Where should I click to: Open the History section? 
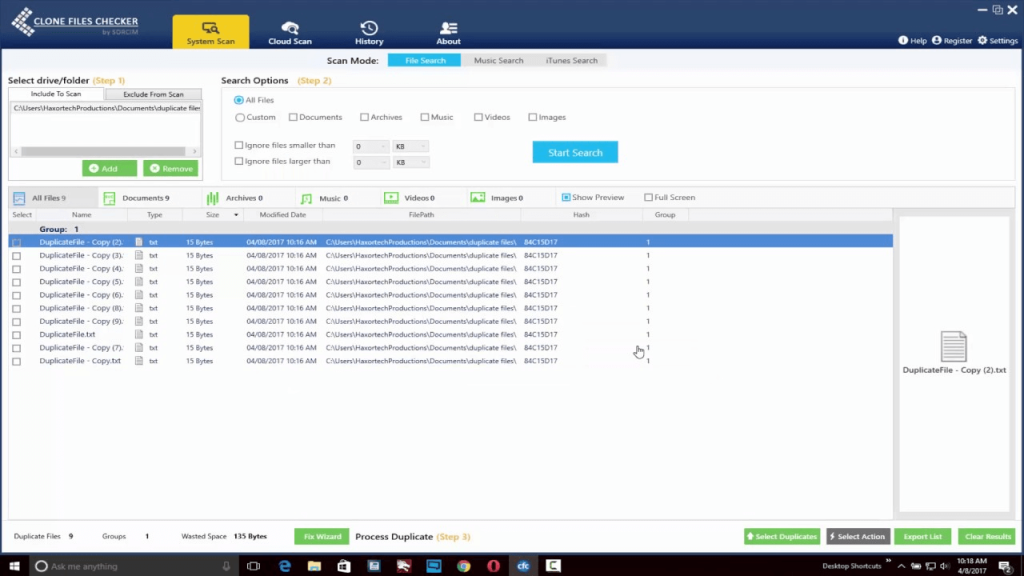[x=369, y=32]
